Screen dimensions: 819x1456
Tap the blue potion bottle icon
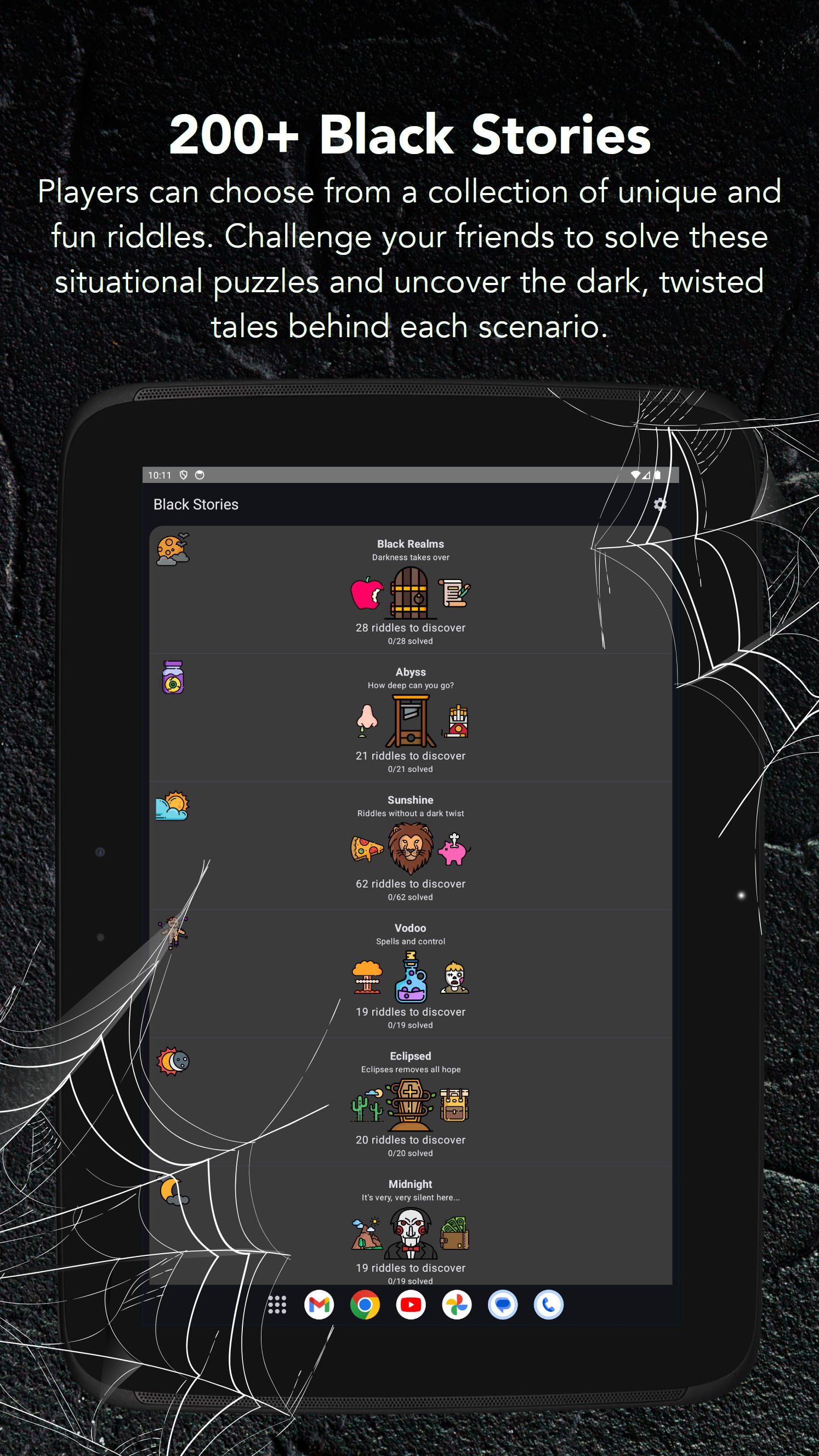[411, 977]
